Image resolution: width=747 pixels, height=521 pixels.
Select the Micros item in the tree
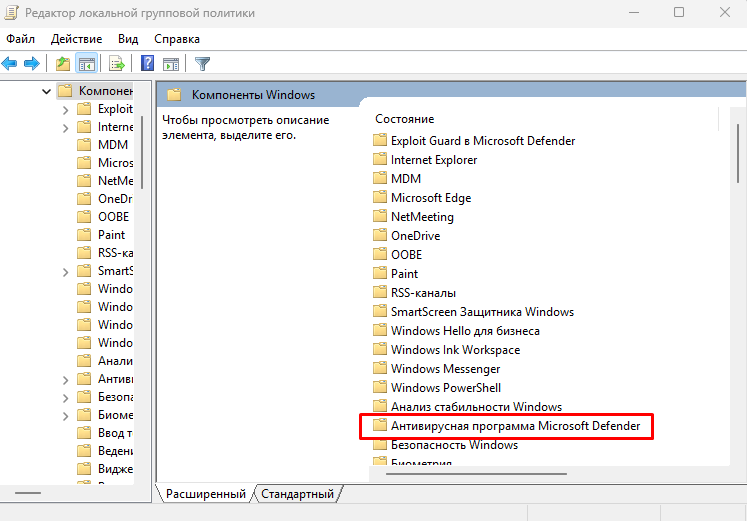[x=104, y=163]
